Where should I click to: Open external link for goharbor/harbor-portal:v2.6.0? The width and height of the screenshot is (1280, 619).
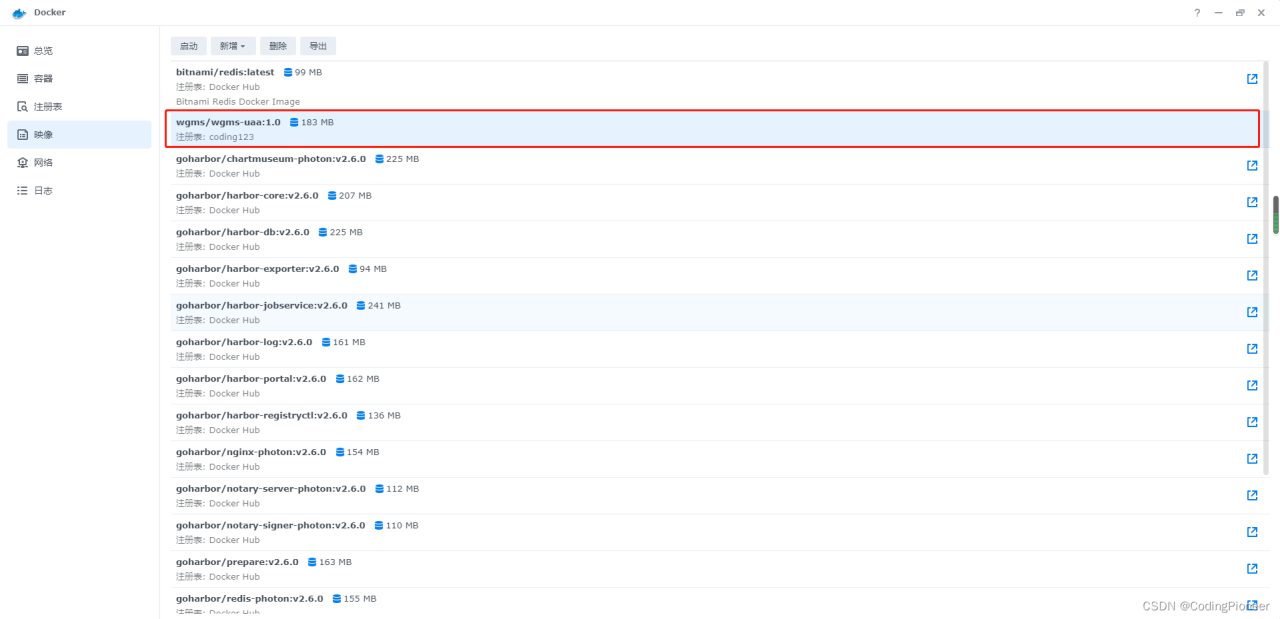(1252, 385)
